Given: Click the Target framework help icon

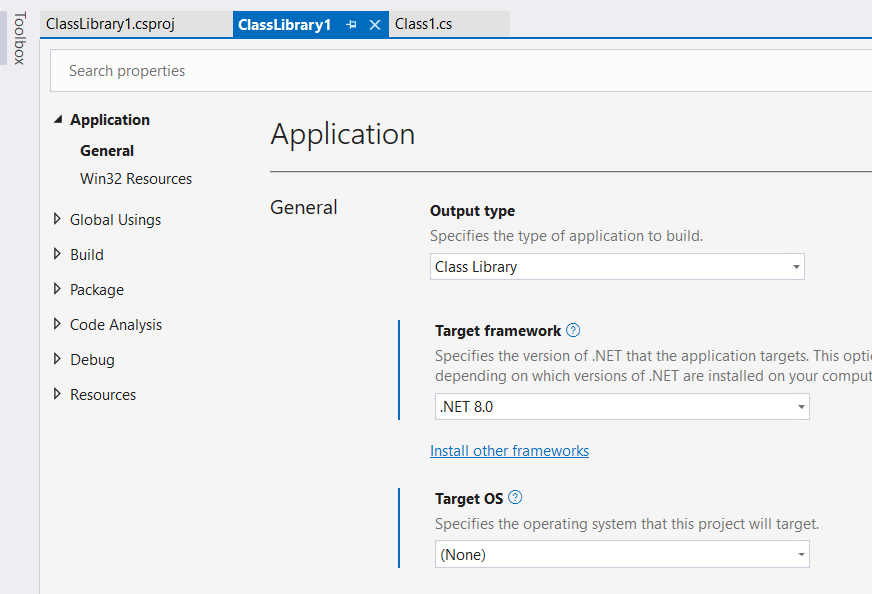Looking at the screenshot, I should click(x=573, y=331).
